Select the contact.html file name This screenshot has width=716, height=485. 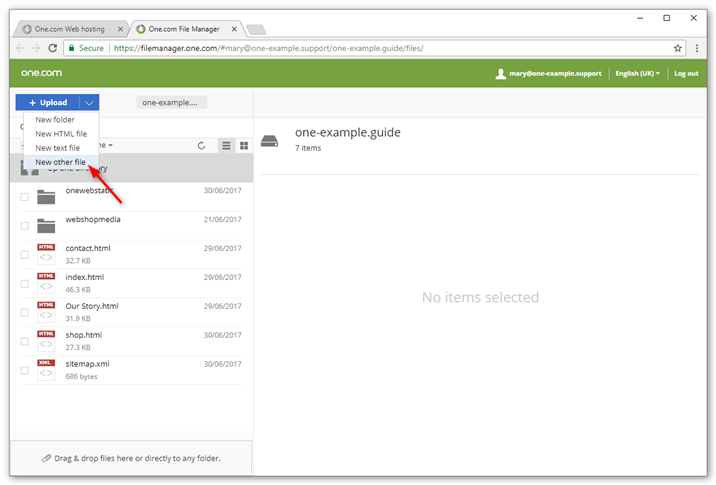pos(88,248)
